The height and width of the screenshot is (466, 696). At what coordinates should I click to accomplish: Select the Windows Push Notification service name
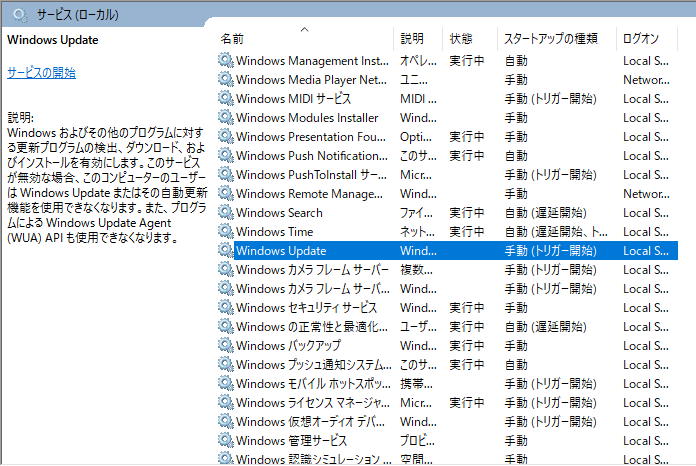pyautogui.click(x=312, y=156)
